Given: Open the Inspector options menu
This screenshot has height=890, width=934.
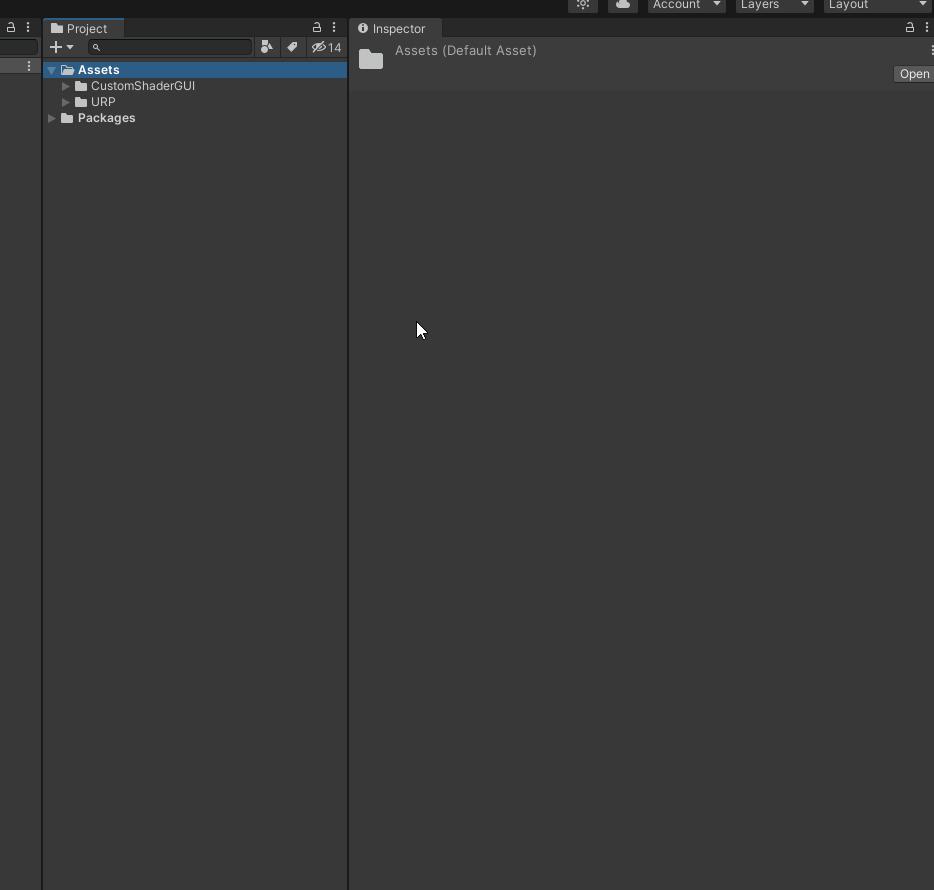Looking at the screenshot, I should [x=927, y=27].
